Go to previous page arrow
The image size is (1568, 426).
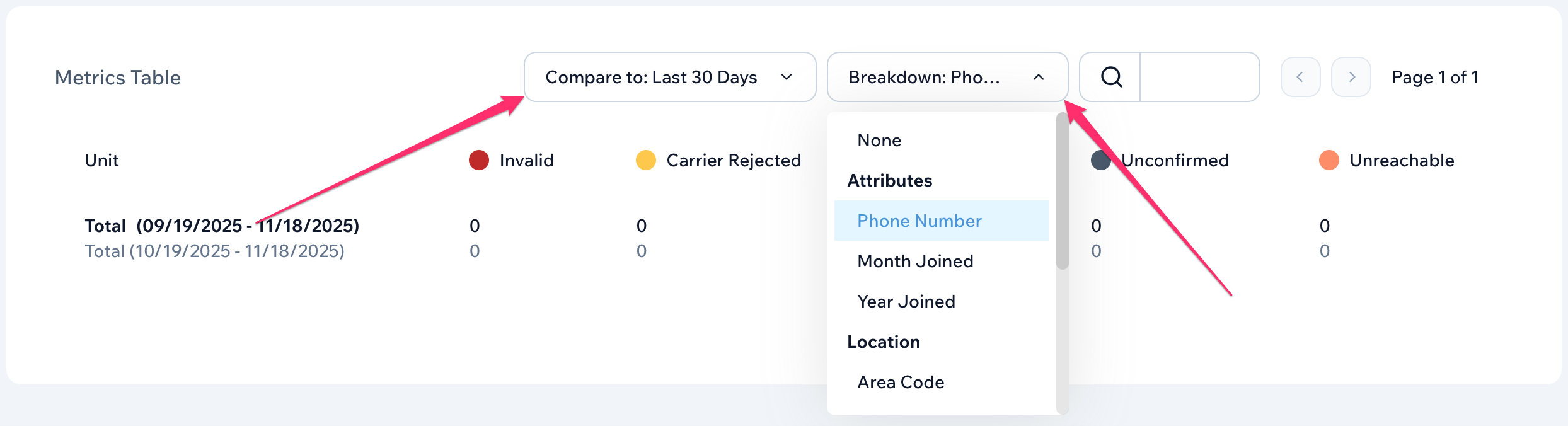pos(1300,77)
